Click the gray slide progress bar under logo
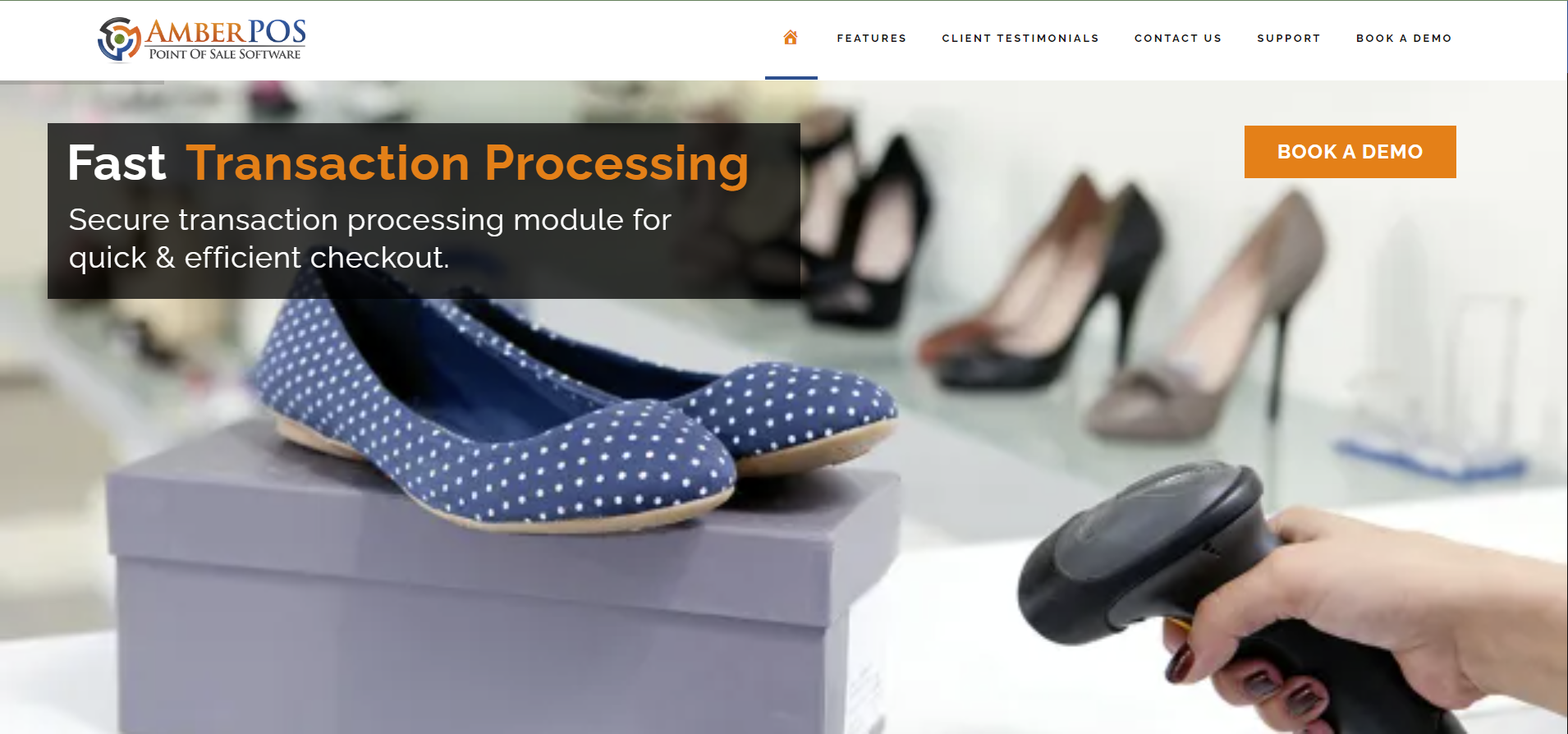 82,82
